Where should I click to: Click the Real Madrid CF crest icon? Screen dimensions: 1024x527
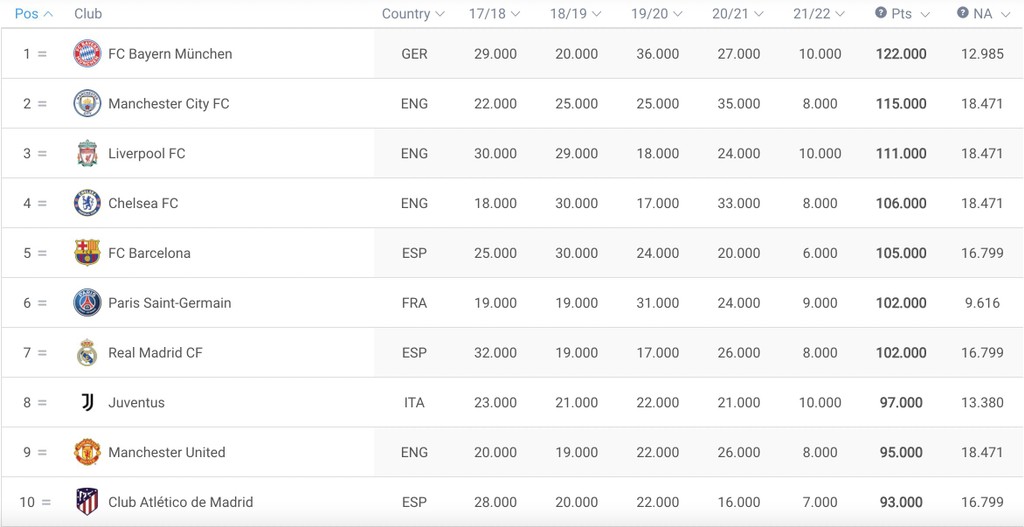click(87, 353)
